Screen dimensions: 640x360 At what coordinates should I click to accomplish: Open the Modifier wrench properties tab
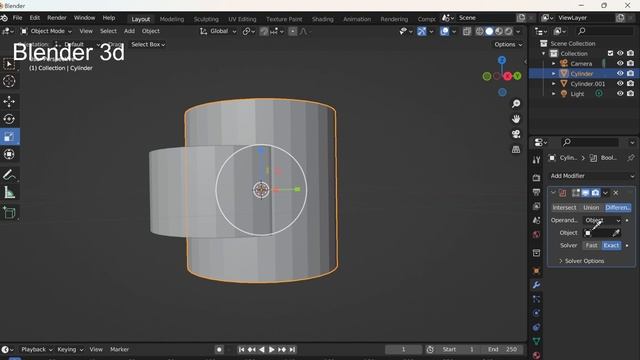[x=536, y=285]
